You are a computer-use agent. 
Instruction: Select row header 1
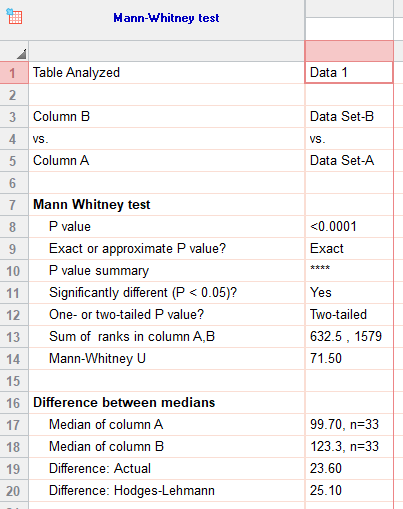(x=14, y=73)
